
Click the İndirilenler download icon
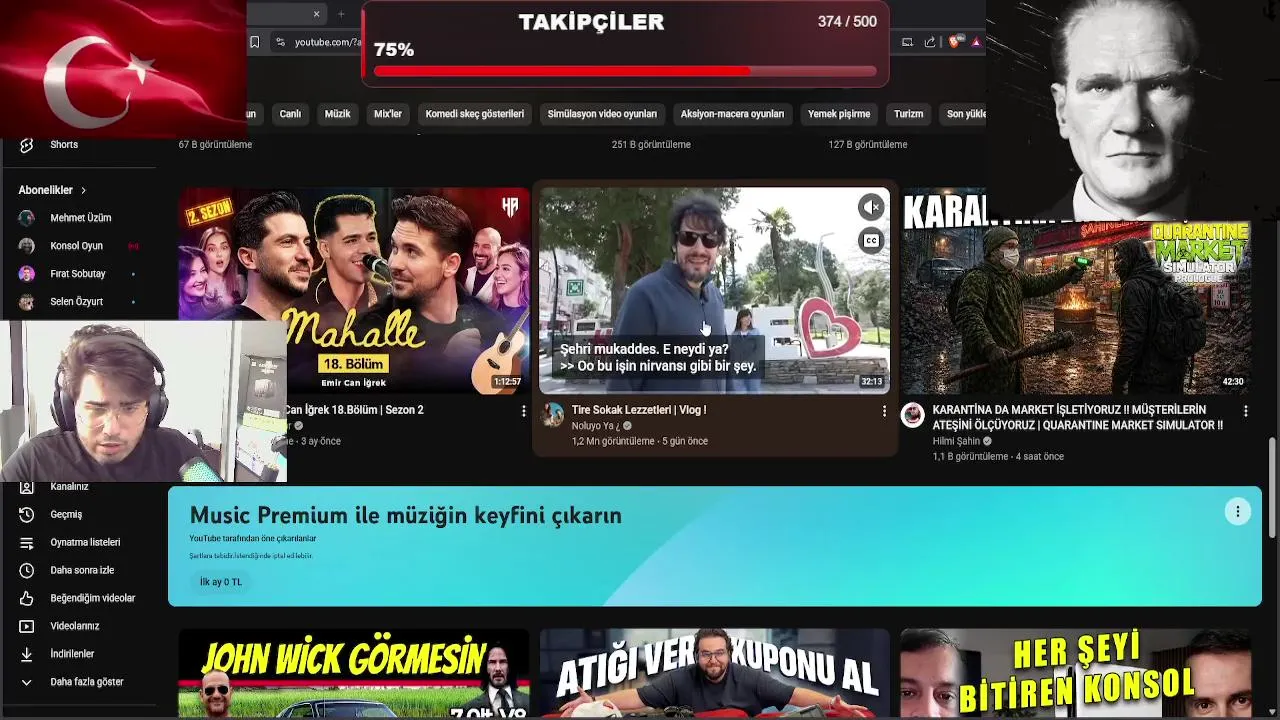click(x=27, y=654)
